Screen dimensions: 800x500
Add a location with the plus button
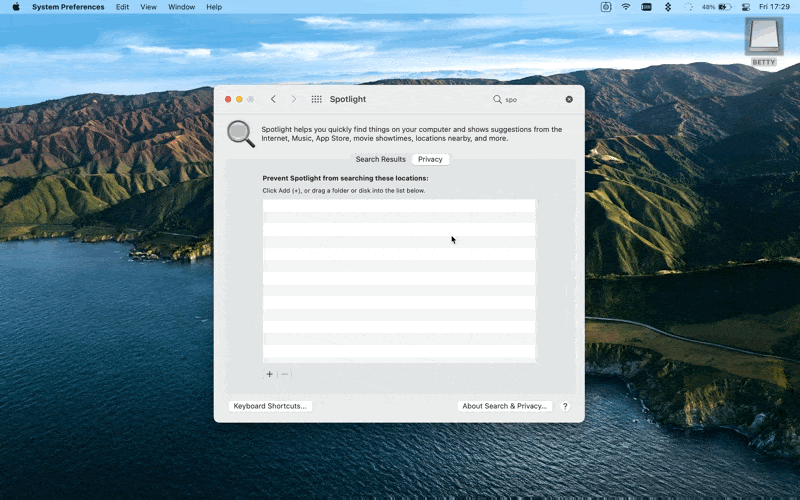pyautogui.click(x=269, y=374)
